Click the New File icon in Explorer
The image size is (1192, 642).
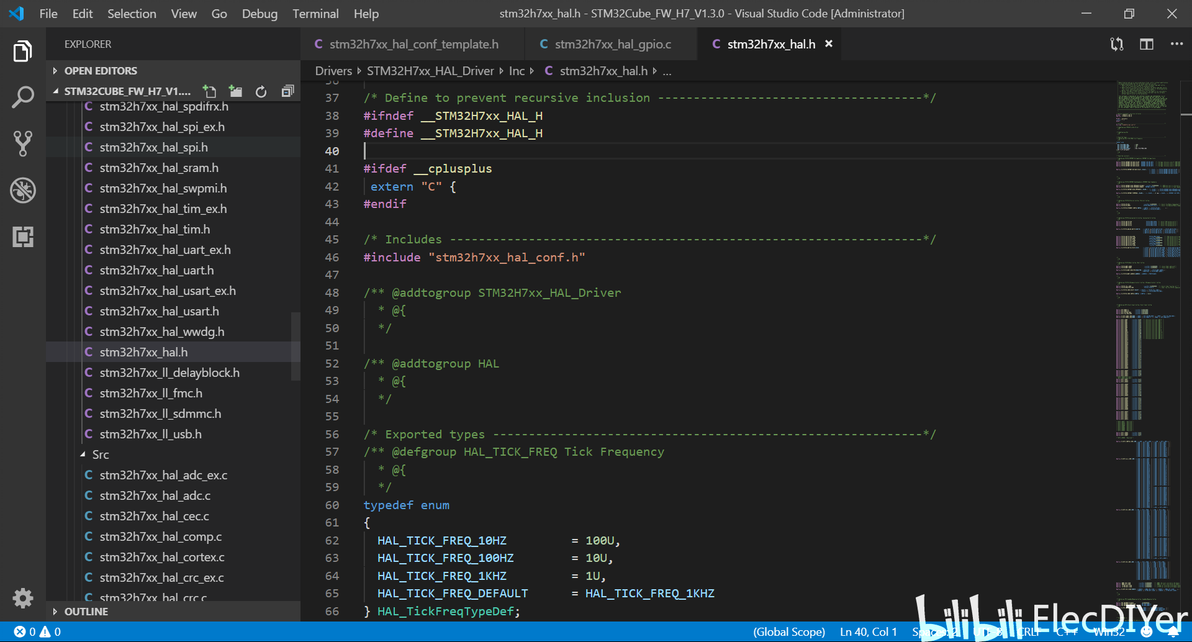[x=210, y=92]
